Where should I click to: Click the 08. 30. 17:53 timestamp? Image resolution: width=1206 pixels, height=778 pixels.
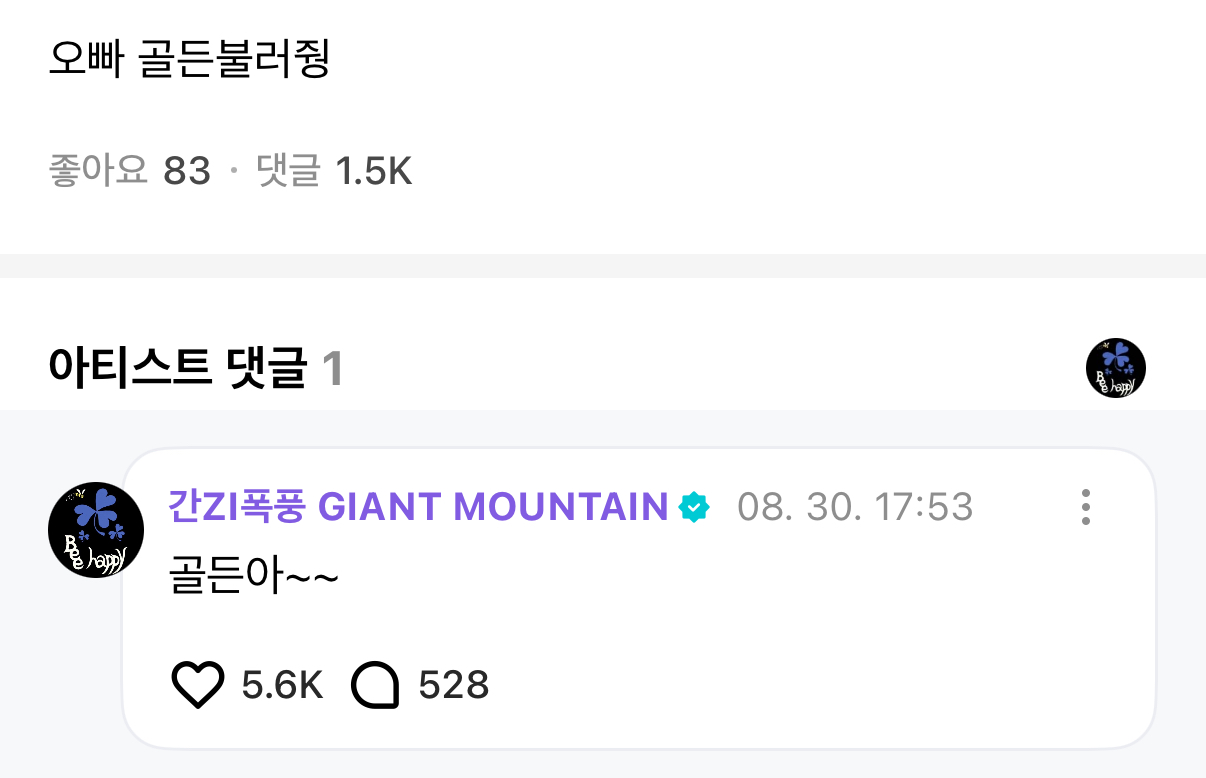pos(855,507)
